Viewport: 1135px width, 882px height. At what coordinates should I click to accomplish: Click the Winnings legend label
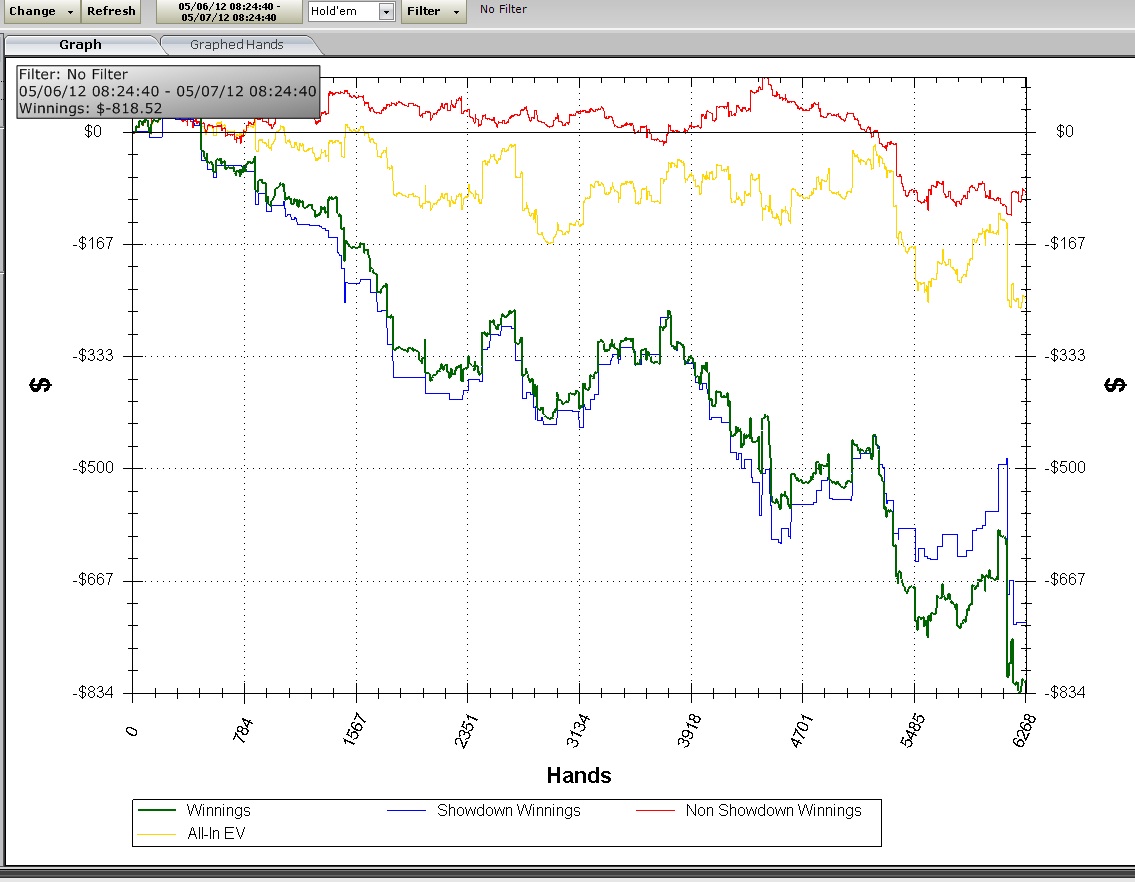point(218,811)
